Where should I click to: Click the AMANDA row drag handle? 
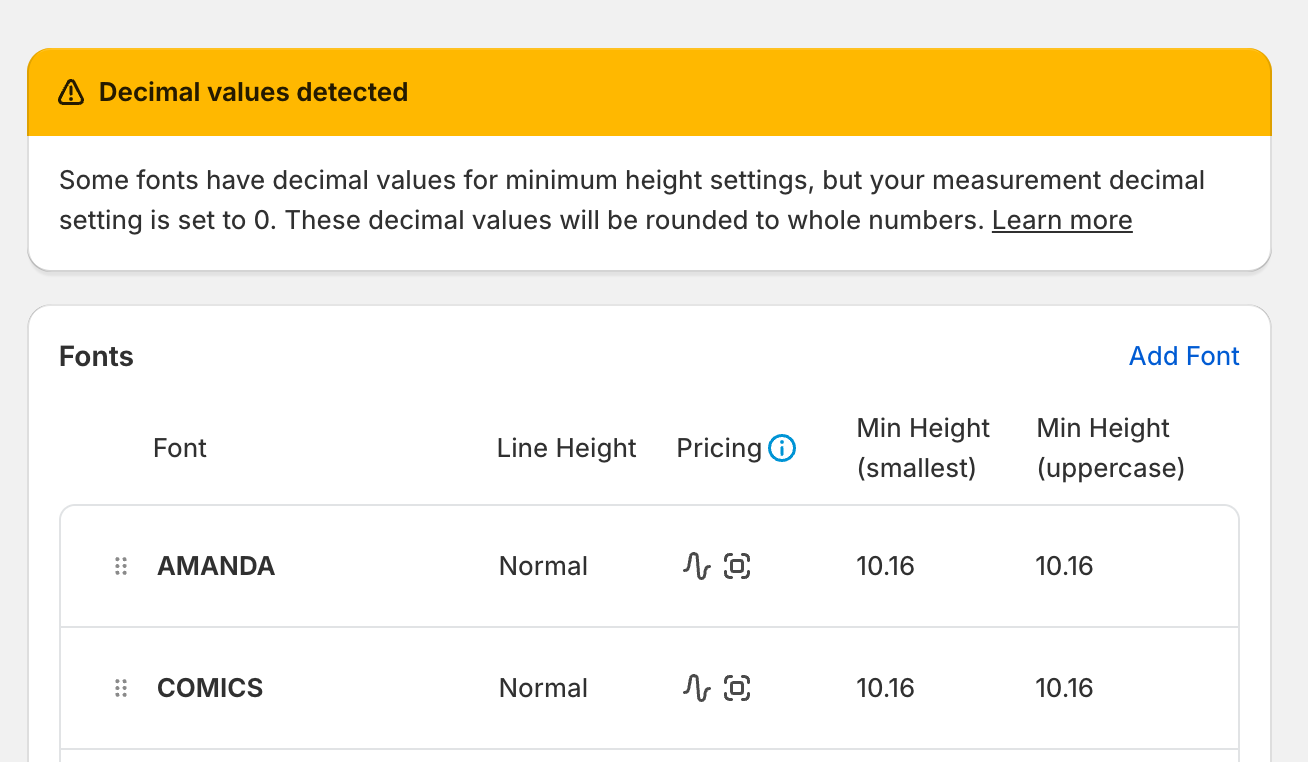121,567
